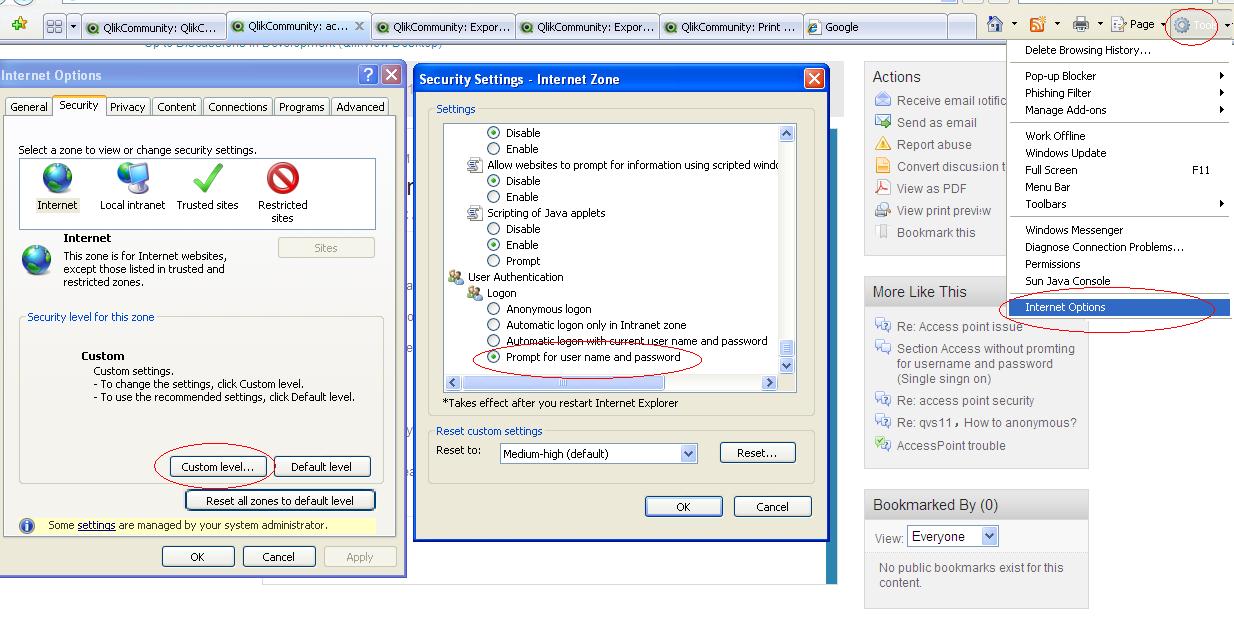Select the Restricted sites zone icon

[283, 178]
